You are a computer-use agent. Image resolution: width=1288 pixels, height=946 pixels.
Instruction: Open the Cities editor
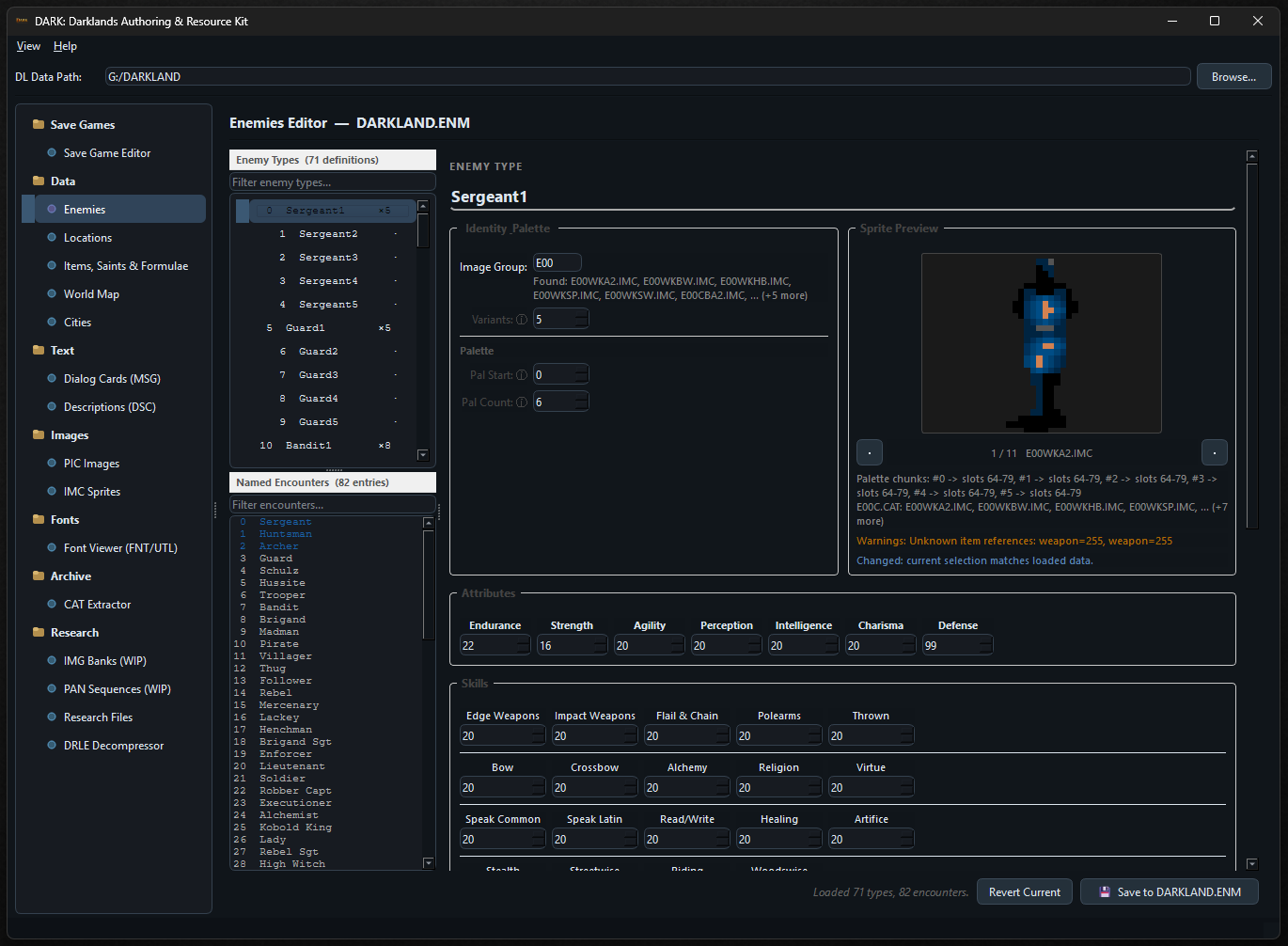pos(77,323)
